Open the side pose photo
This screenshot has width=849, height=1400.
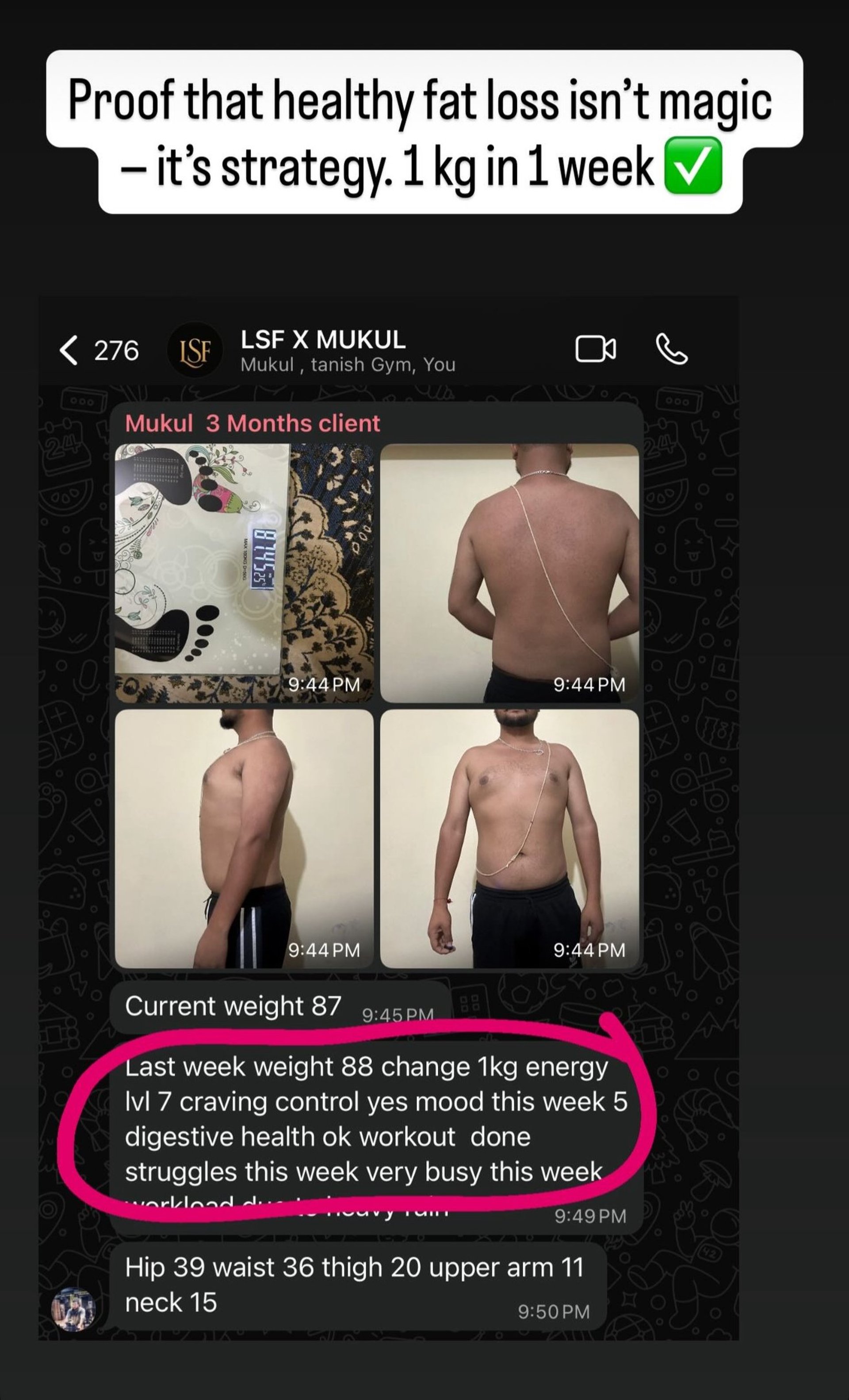[244, 838]
